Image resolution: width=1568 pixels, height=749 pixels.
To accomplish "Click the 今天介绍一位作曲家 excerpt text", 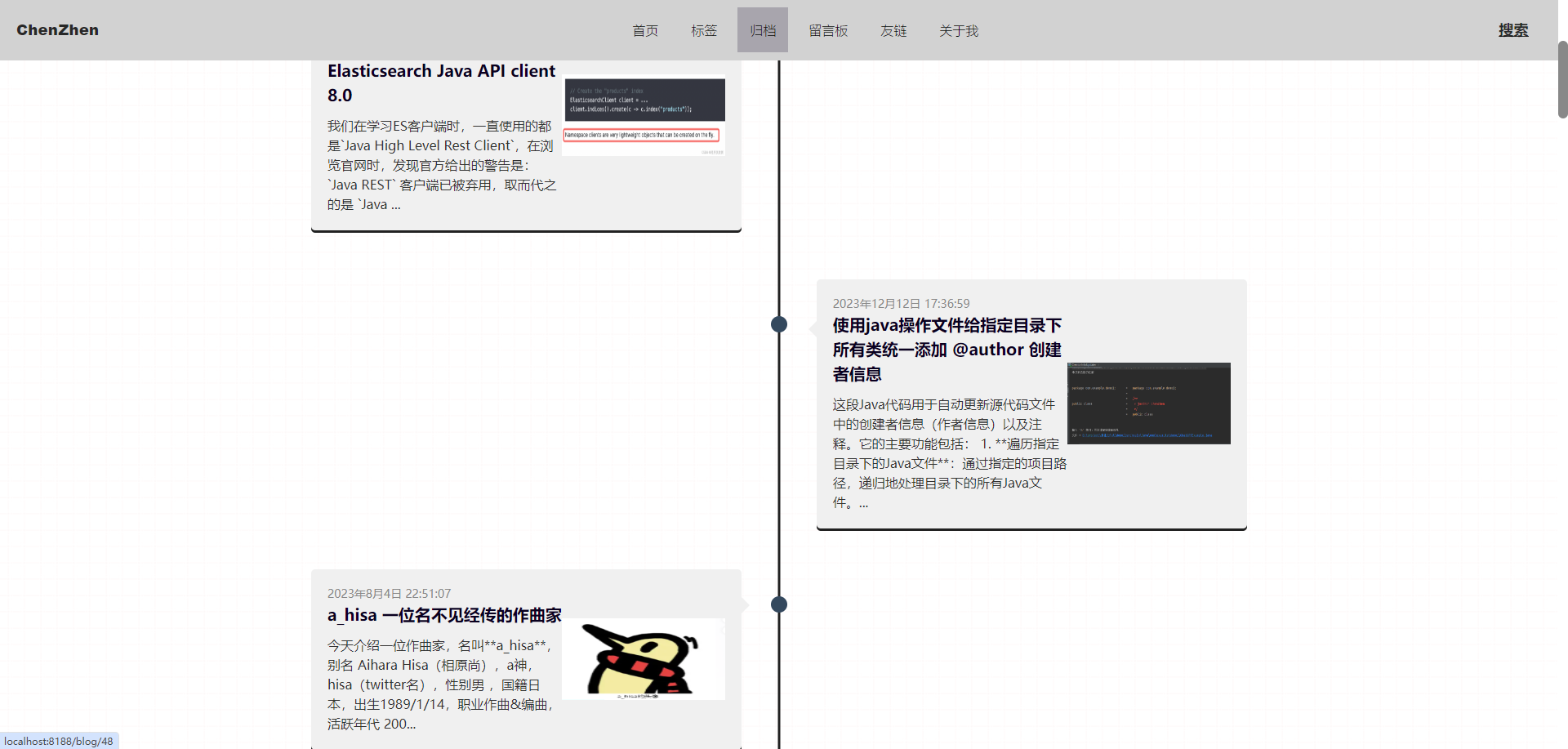I will coord(442,684).
